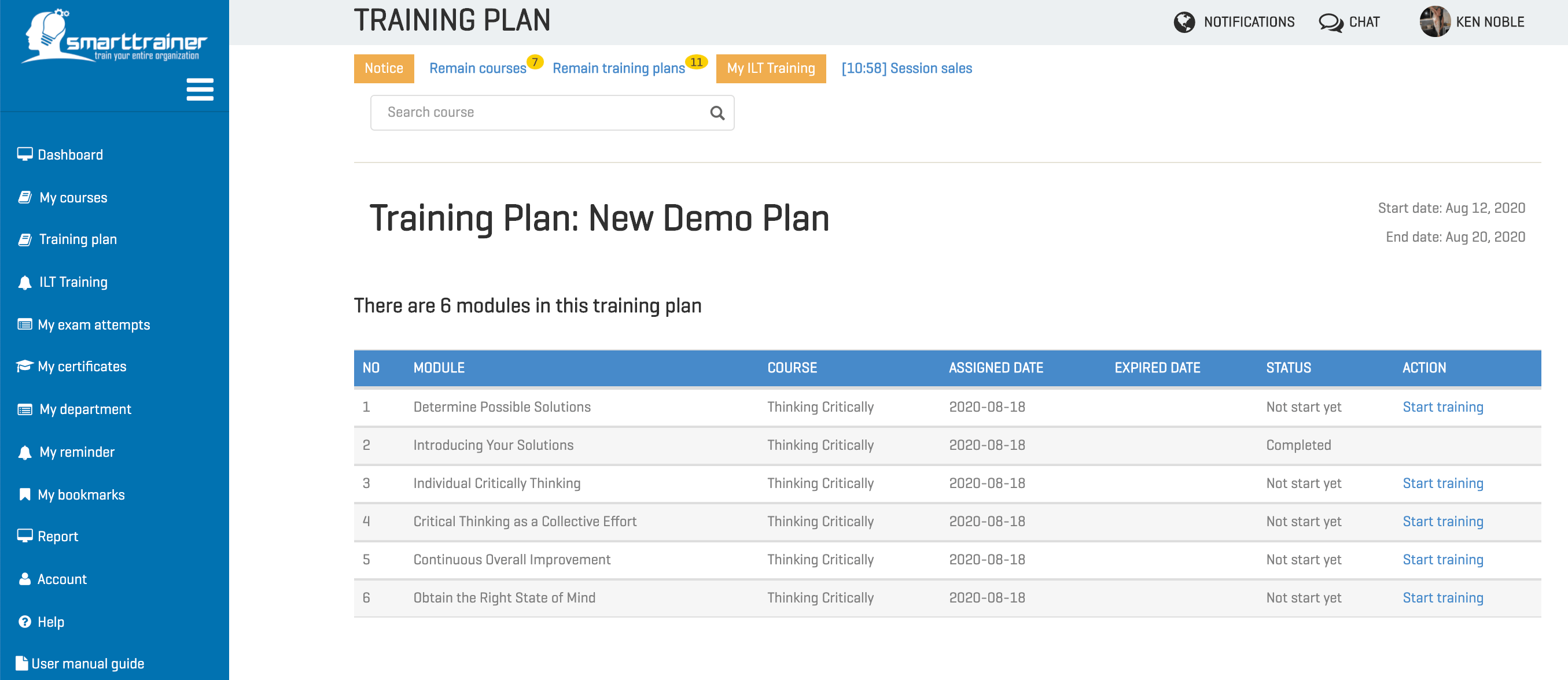Screen dimensions: 1568x680
Task: Click the Notice button
Action: coord(384,68)
